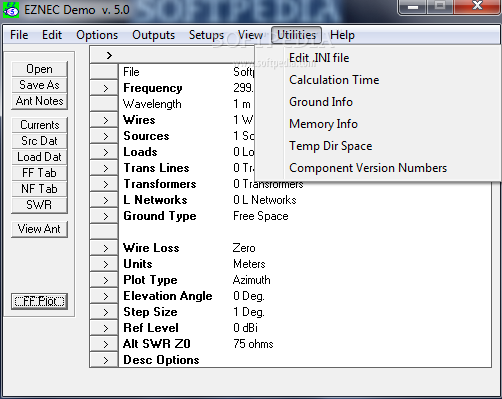
Task: Show the Currents output
Action: pyautogui.click(x=39, y=125)
